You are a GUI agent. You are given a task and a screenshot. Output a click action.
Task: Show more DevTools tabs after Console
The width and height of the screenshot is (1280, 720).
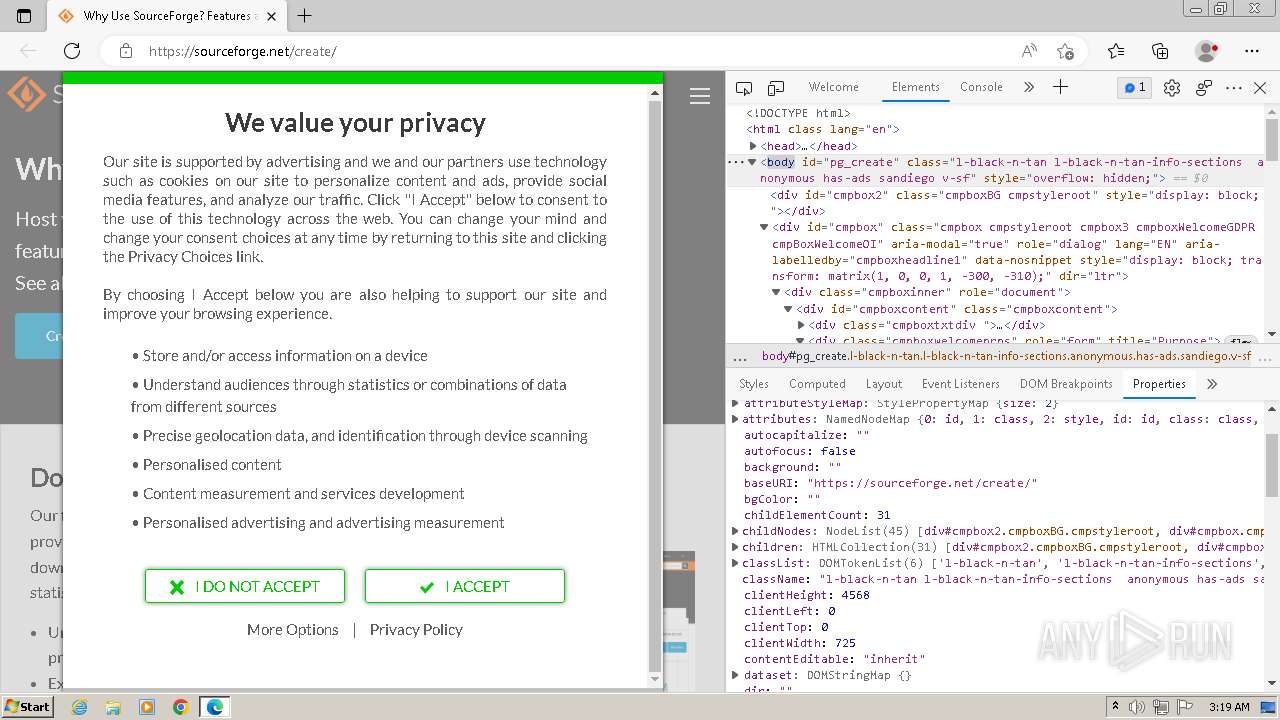coord(1029,87)
